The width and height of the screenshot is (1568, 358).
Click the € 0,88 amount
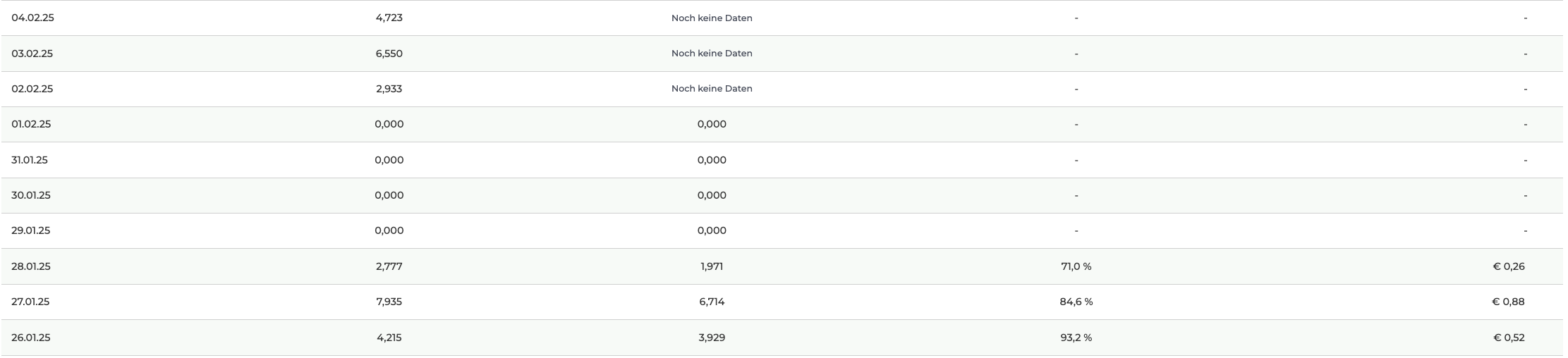tap(1509, 302)
